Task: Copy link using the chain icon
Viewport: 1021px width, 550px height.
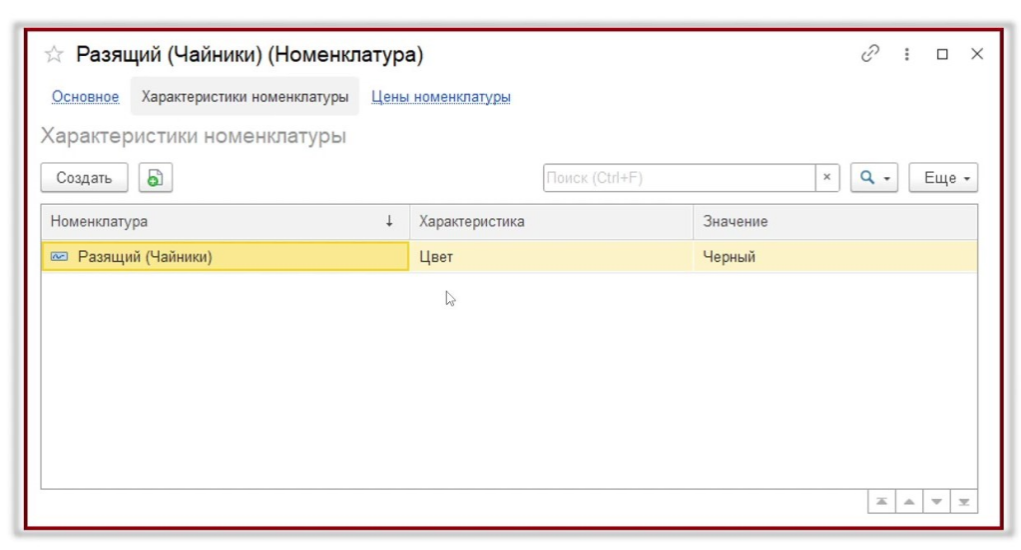Action: [871, 53]
